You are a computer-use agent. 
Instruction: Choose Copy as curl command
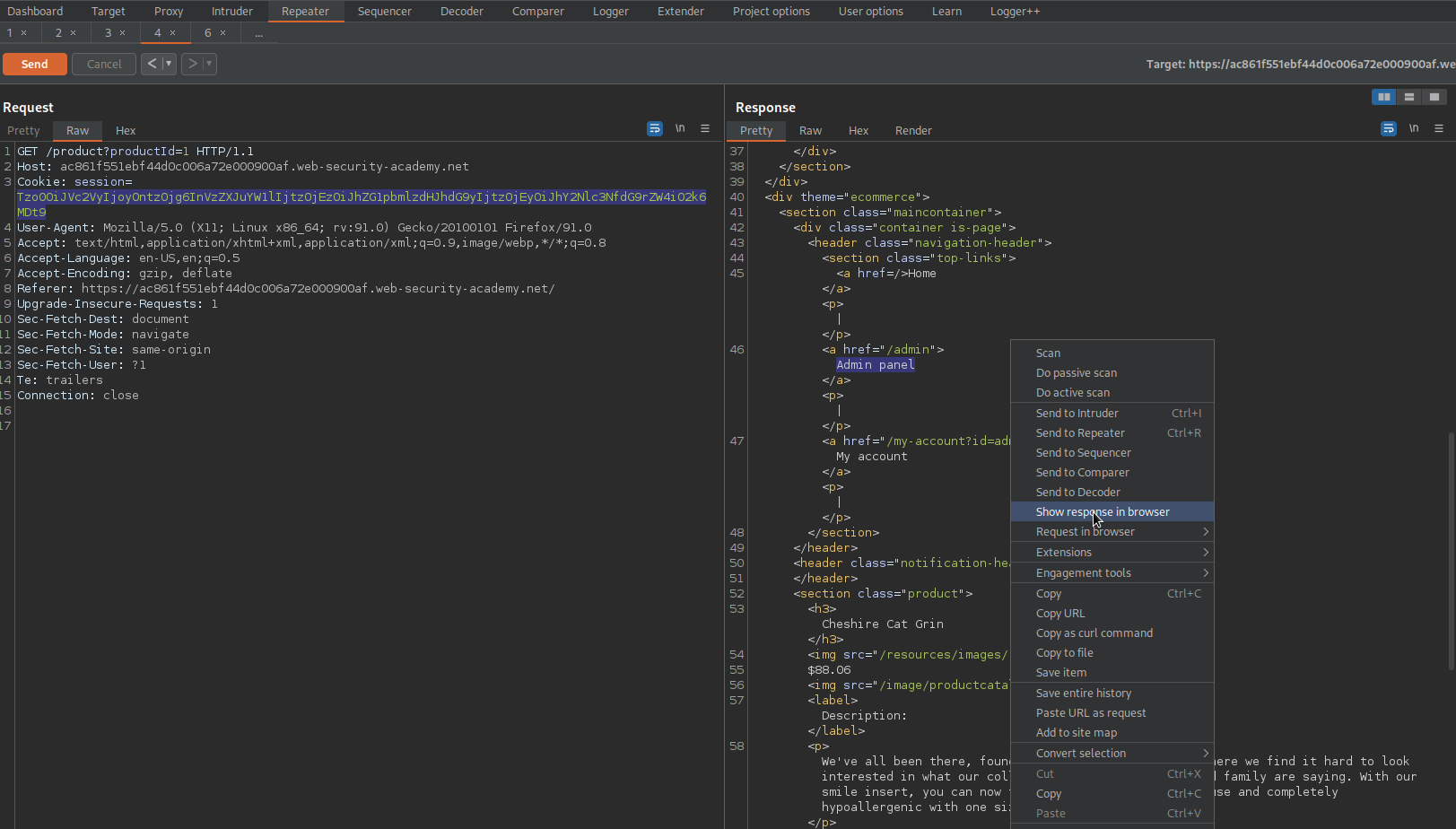1112,633
